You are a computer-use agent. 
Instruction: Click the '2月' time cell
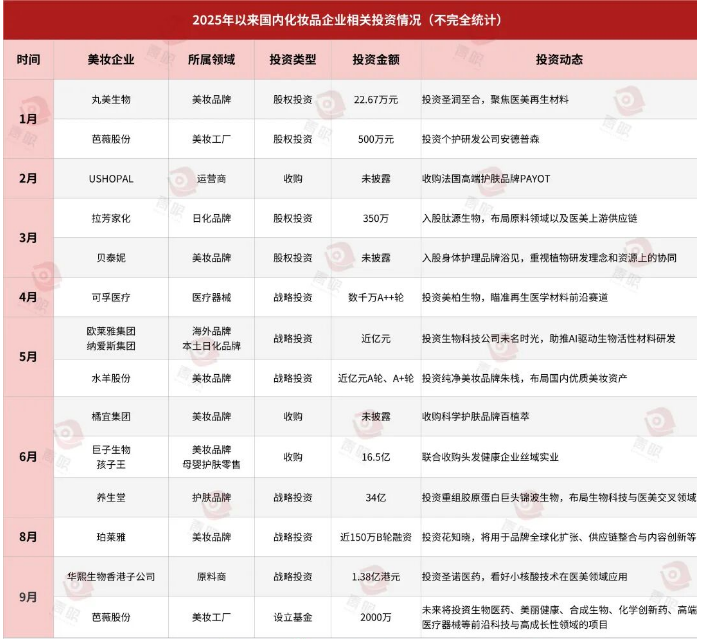click(28, 178)
